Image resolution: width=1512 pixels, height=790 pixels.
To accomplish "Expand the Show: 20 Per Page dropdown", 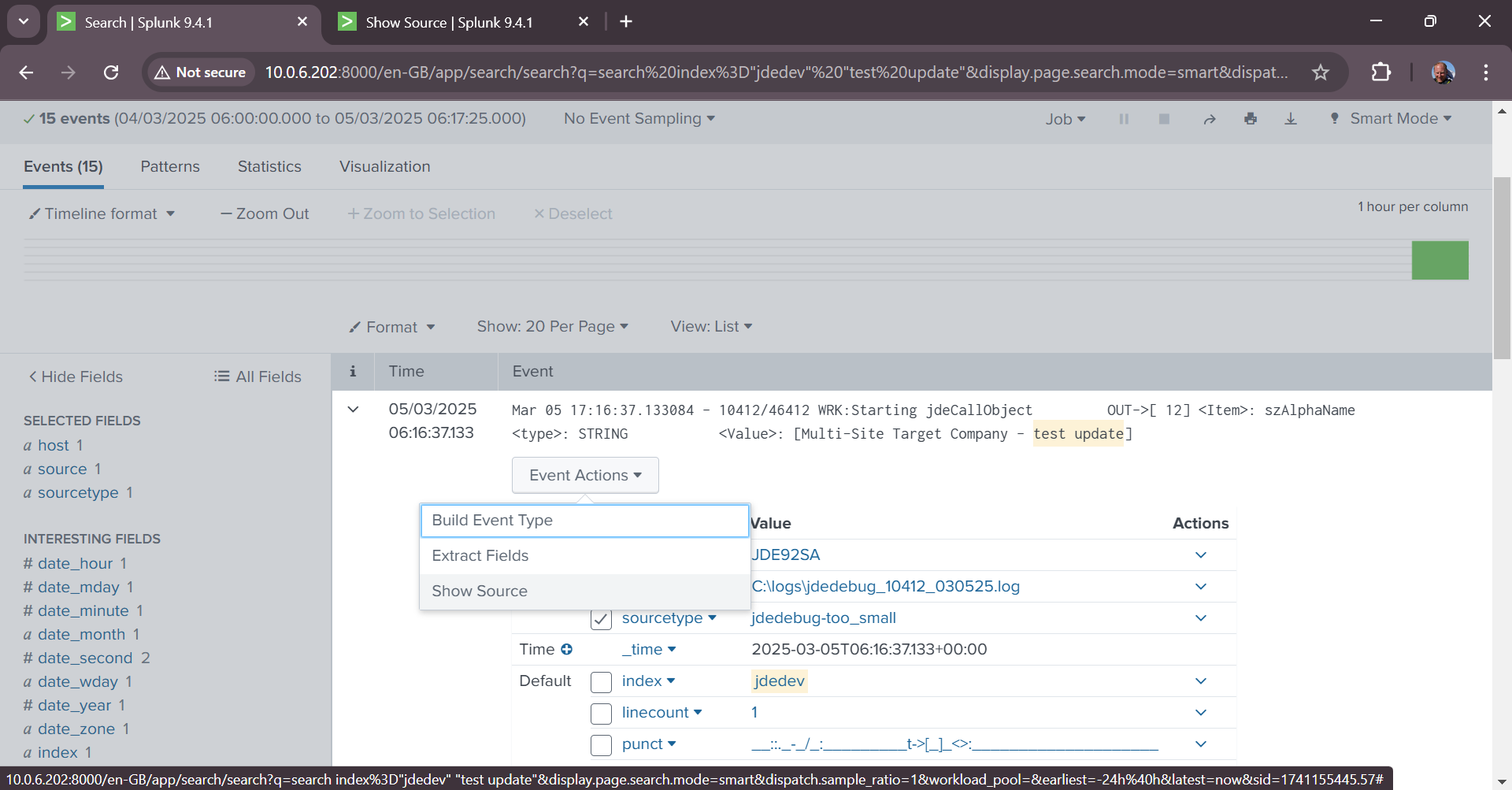I will pos(552,326).
